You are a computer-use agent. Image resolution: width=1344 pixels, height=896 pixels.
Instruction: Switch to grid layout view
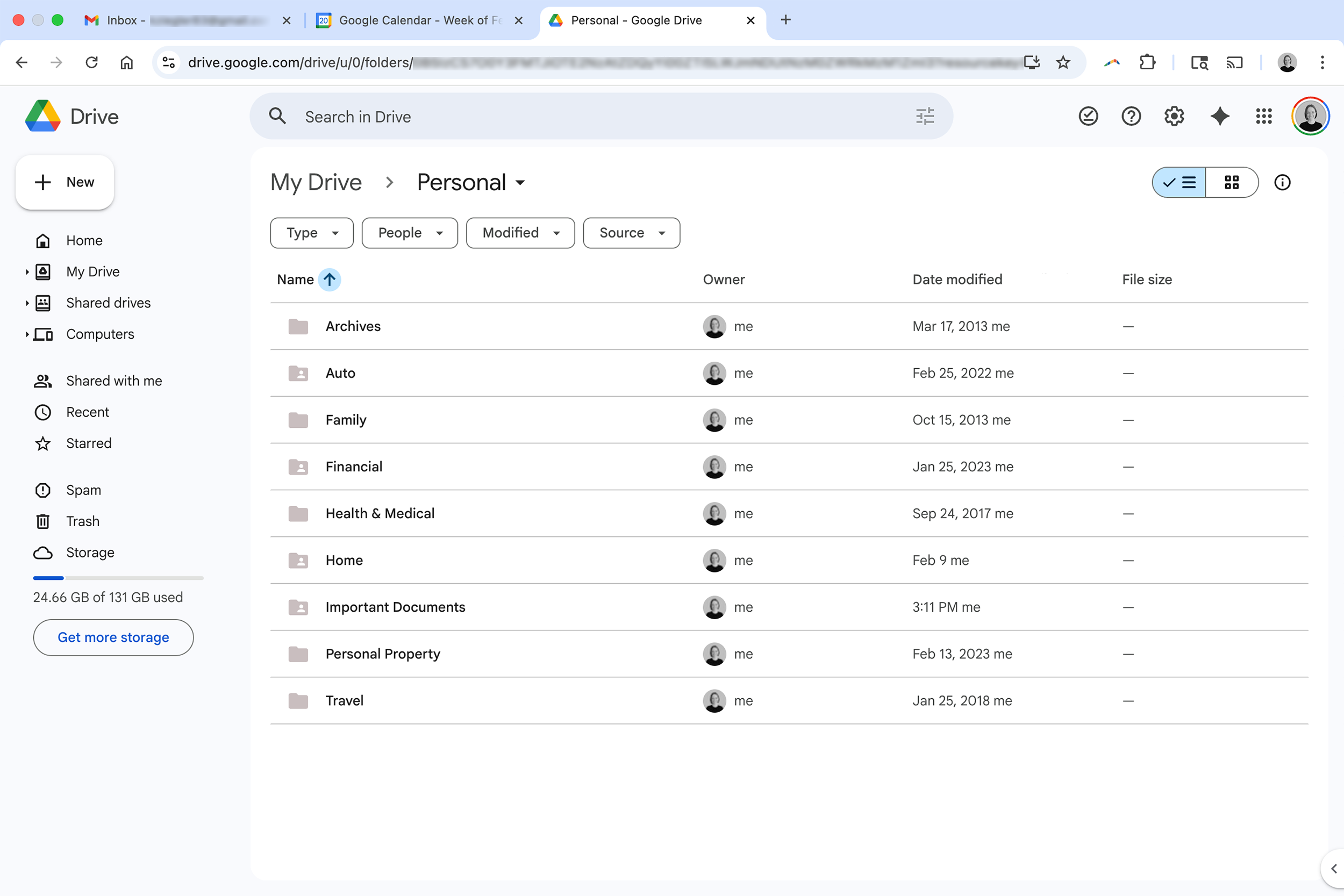(1232, 182)
